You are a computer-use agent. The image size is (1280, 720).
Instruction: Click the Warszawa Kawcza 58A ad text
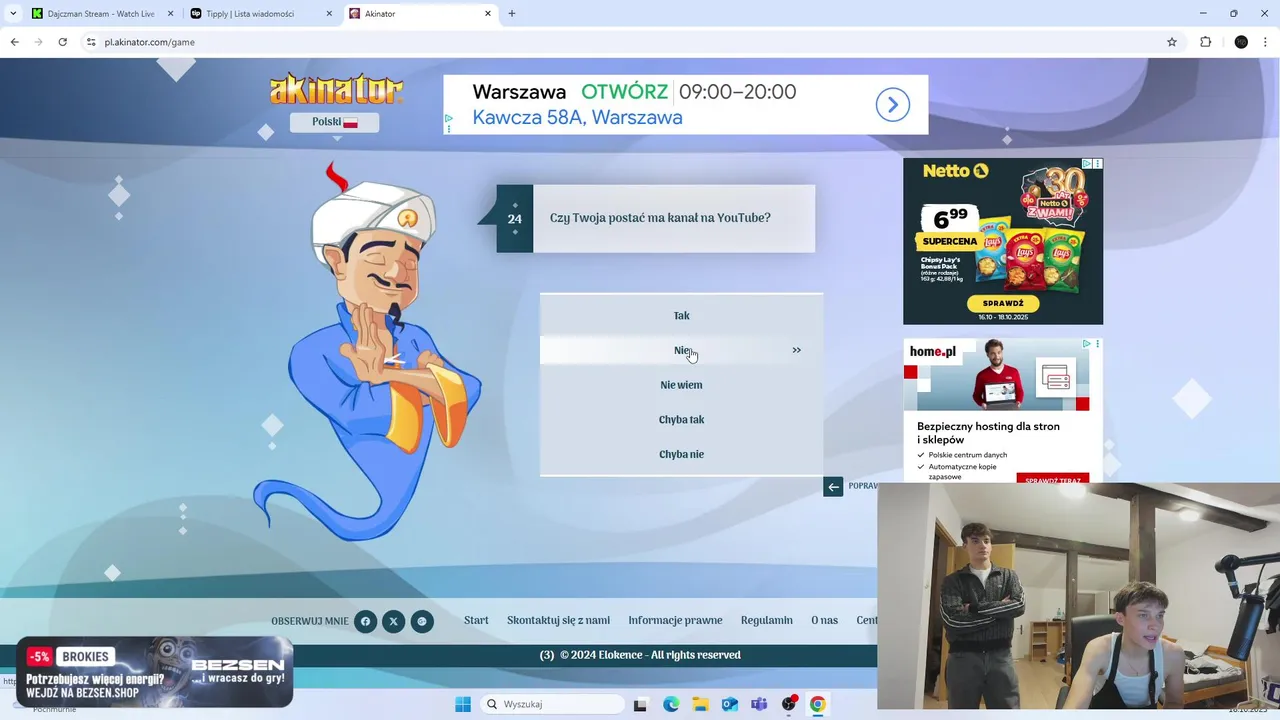point(577,117)
